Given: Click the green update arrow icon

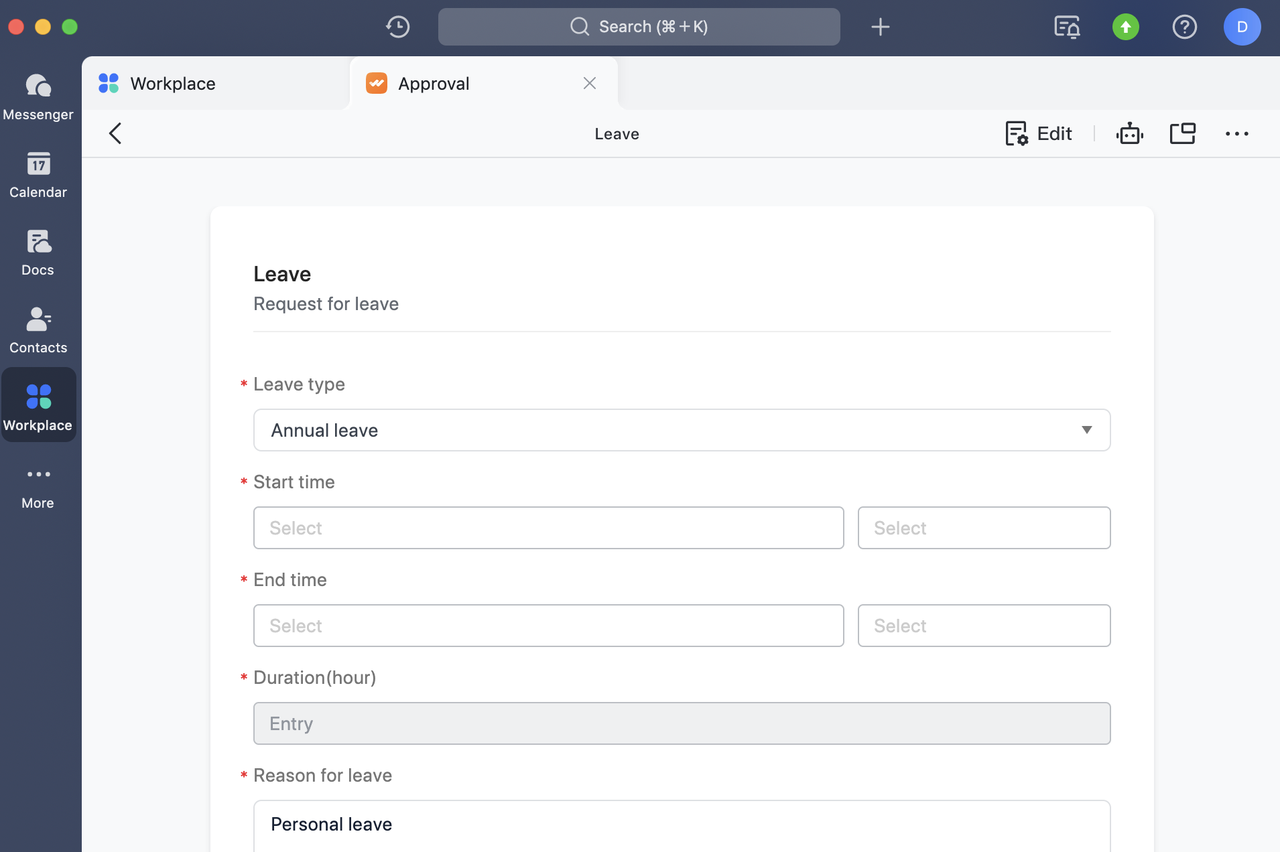Looking at the screenshot, I should (x=1126, y=27).
